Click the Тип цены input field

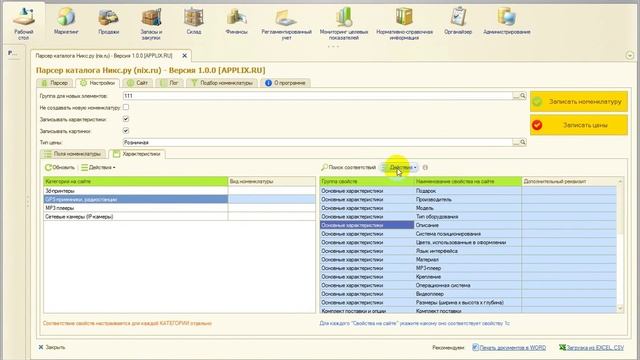318,142
